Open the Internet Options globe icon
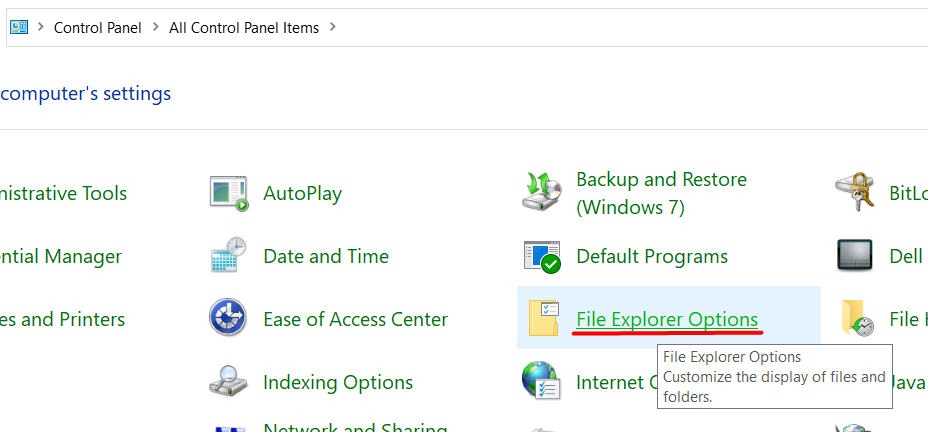This screenshot has height=432, width=928. coord(542,381)
